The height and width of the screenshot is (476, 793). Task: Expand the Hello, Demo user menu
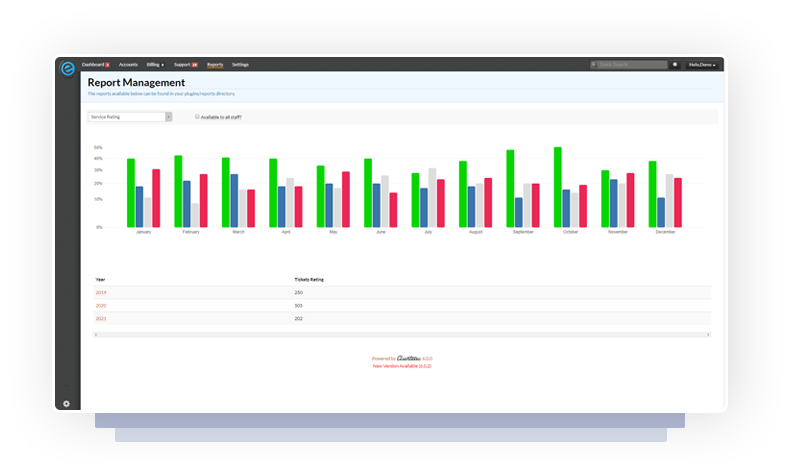(x=702, y=65)
